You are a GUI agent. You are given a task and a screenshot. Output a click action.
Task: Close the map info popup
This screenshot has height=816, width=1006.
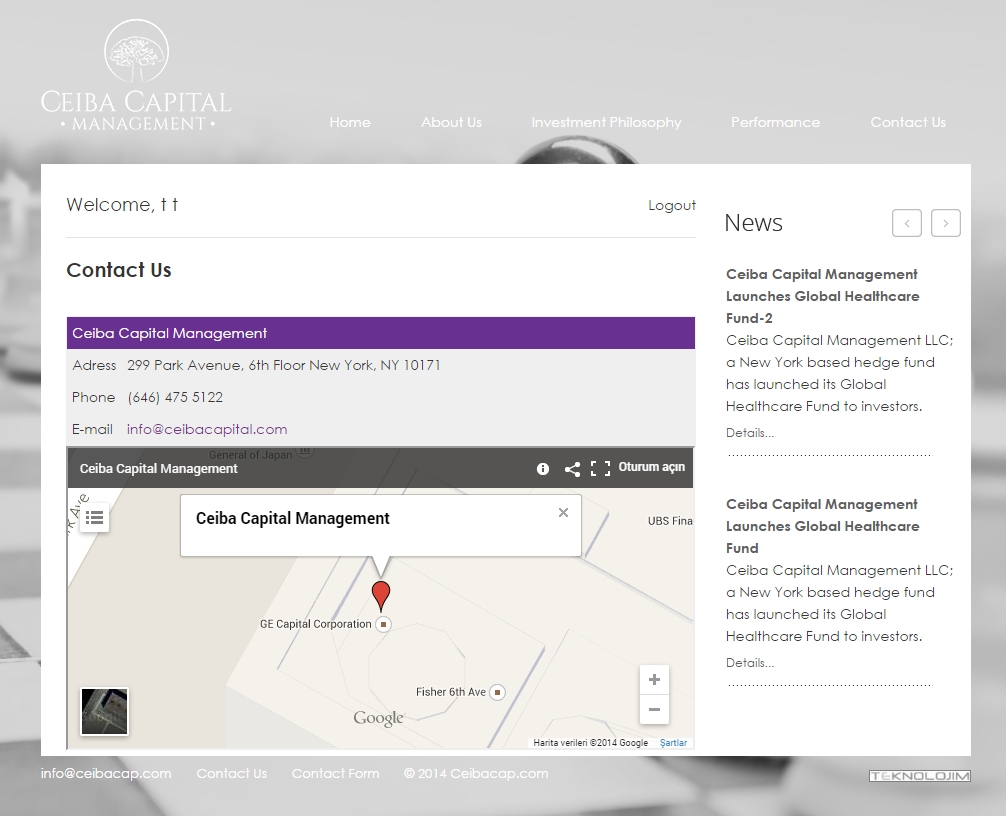(563, 513)
